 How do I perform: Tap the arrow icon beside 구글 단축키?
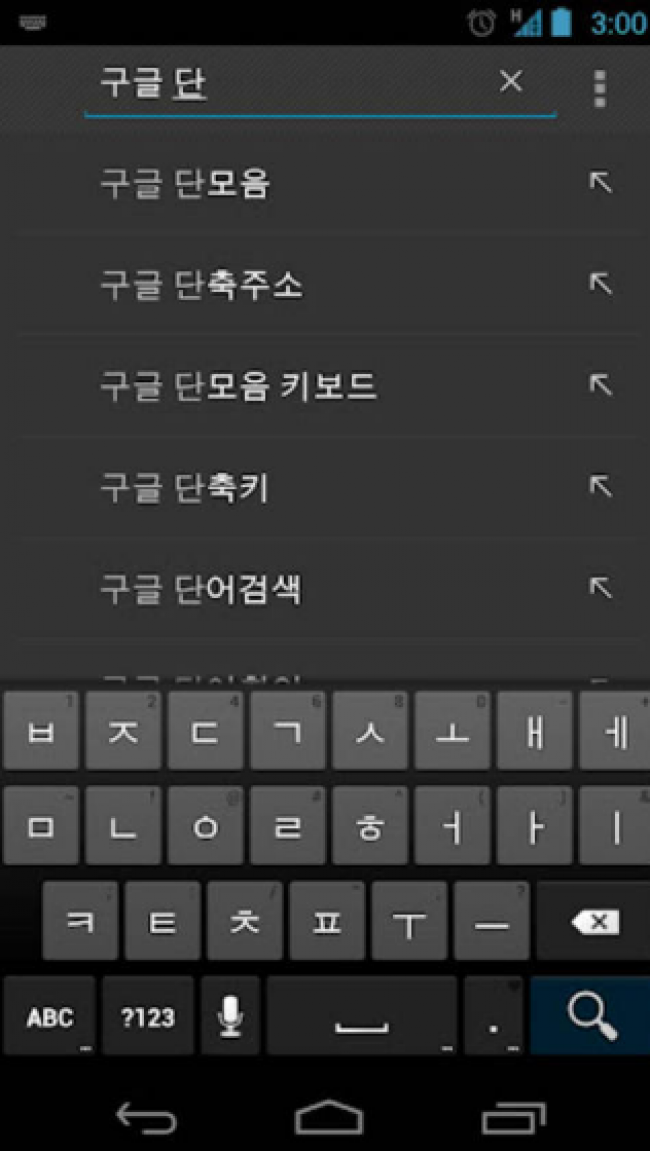coord(601,486)
